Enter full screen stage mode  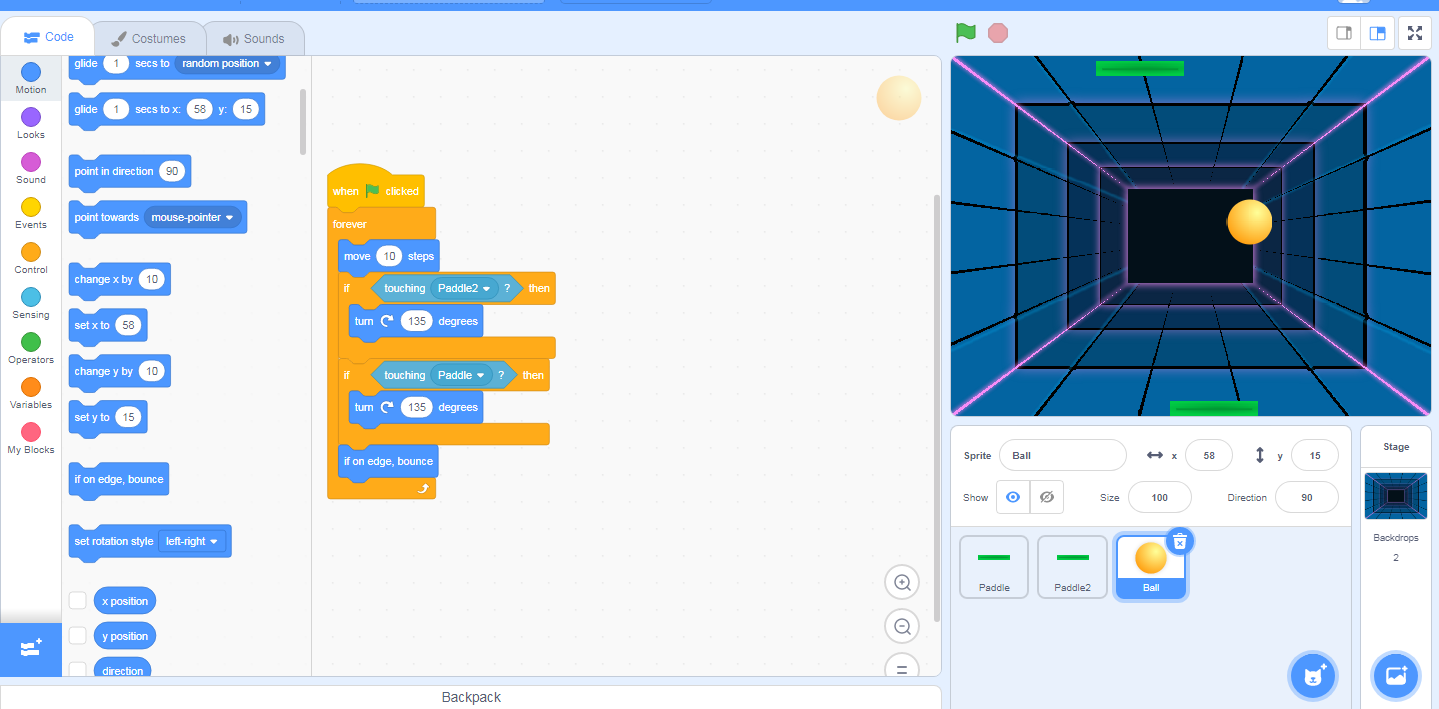point(1414,33)
